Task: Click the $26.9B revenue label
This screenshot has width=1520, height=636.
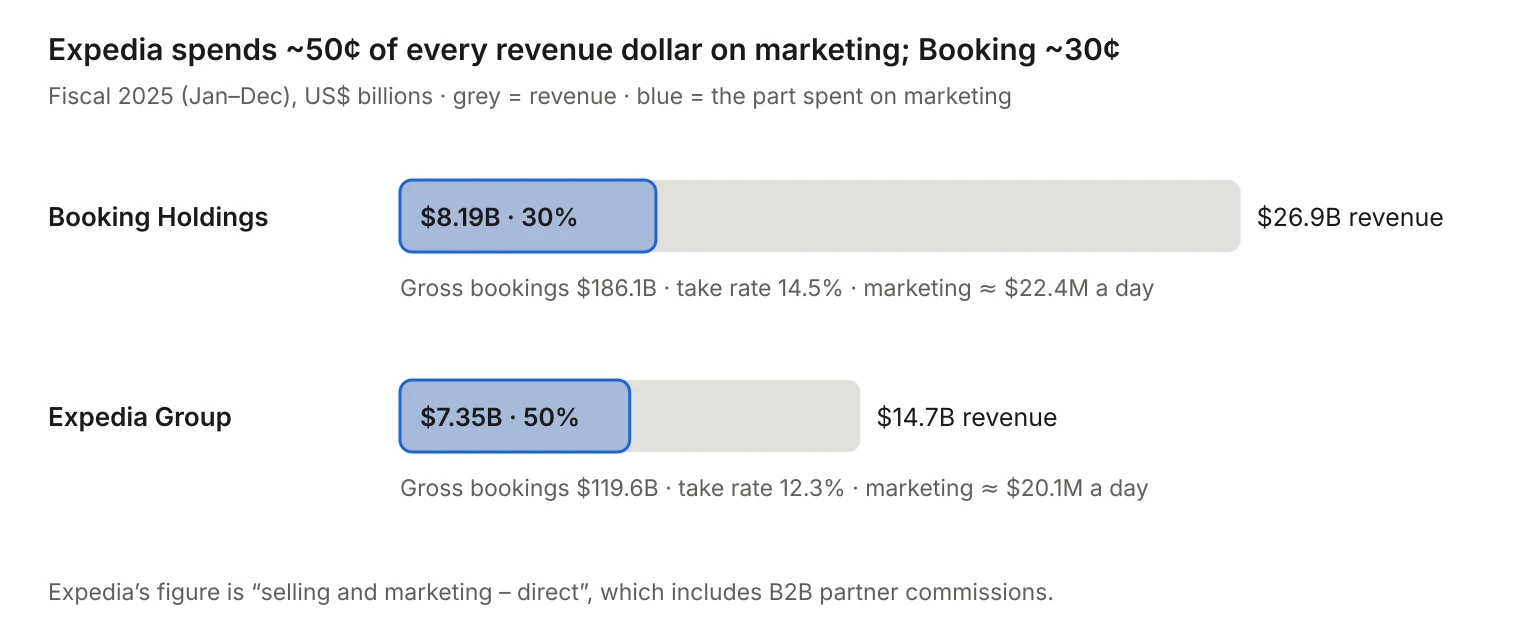Action: pos(1350,217)
